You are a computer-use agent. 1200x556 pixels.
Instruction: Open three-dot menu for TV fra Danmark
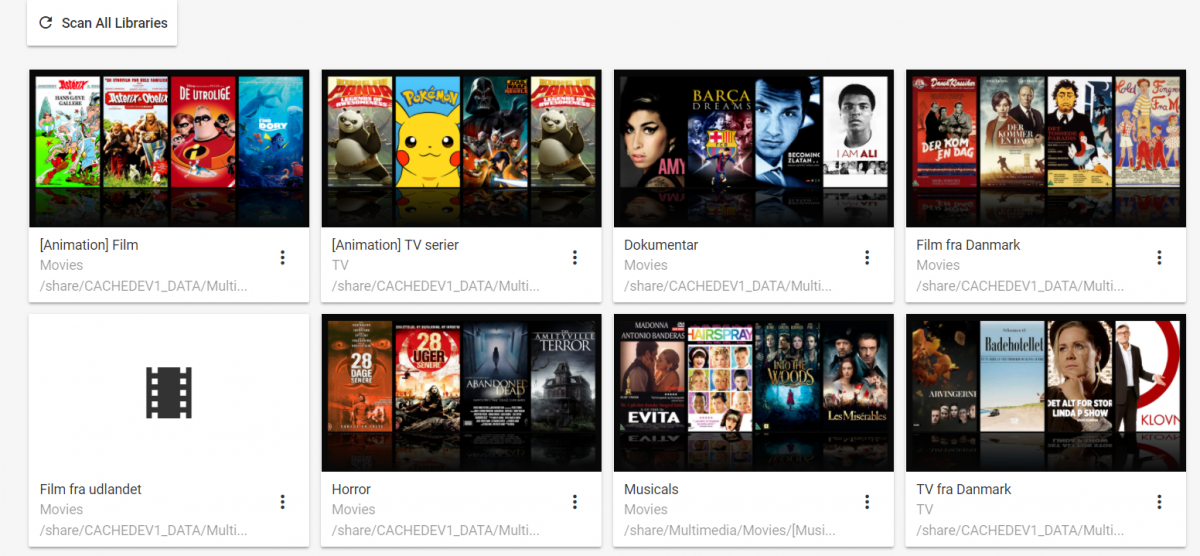click(x=1159, y=501)
